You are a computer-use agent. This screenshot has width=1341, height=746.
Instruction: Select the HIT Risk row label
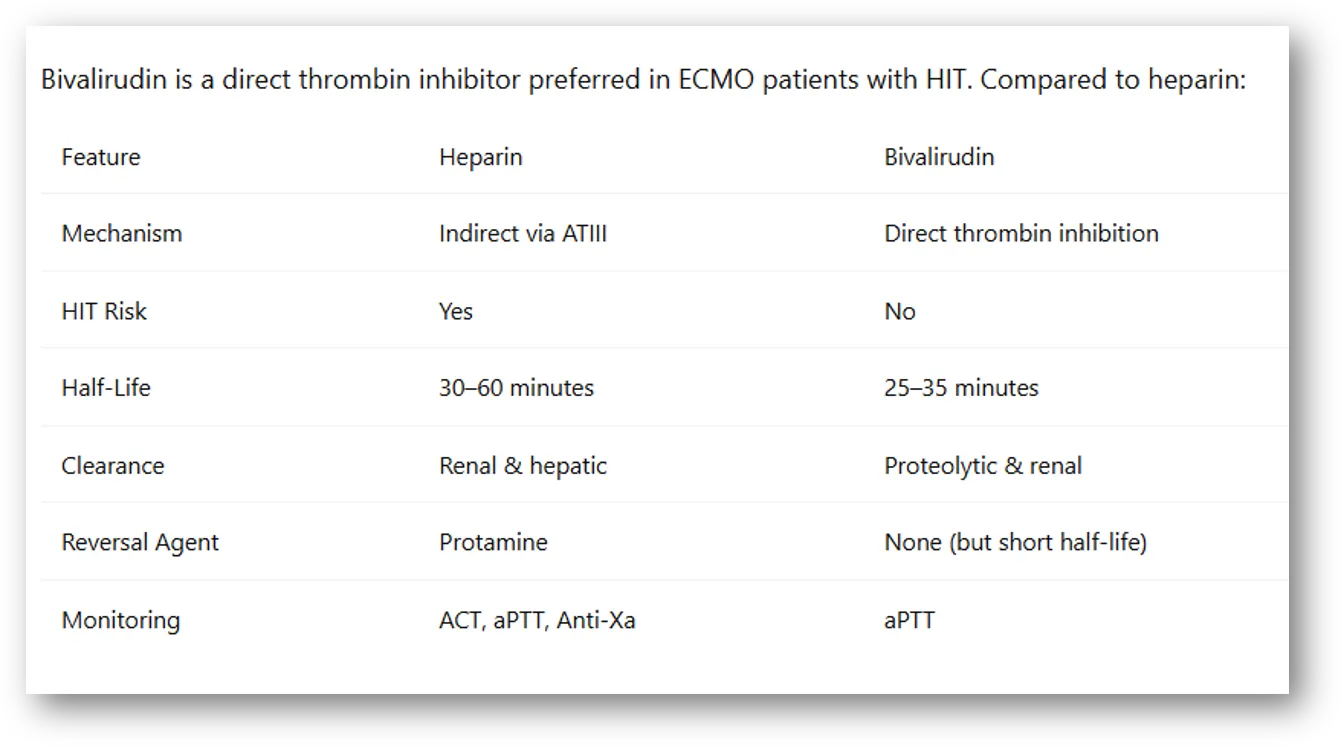click(104, 311)
